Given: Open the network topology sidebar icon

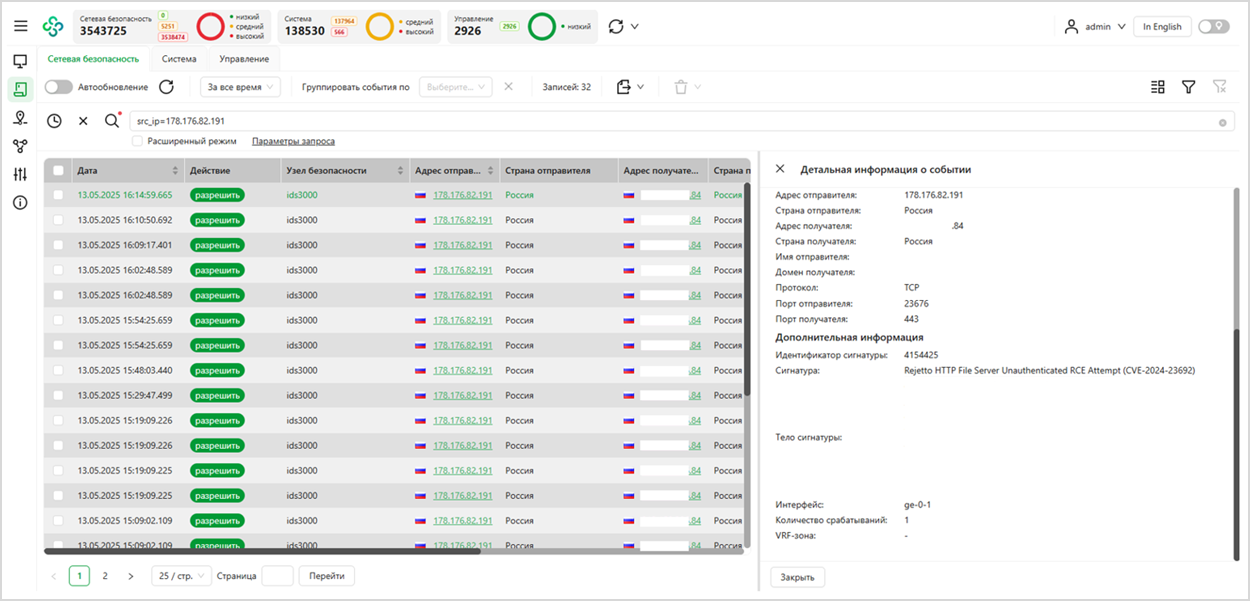Looking at the screenshot, I should point(20,146).
